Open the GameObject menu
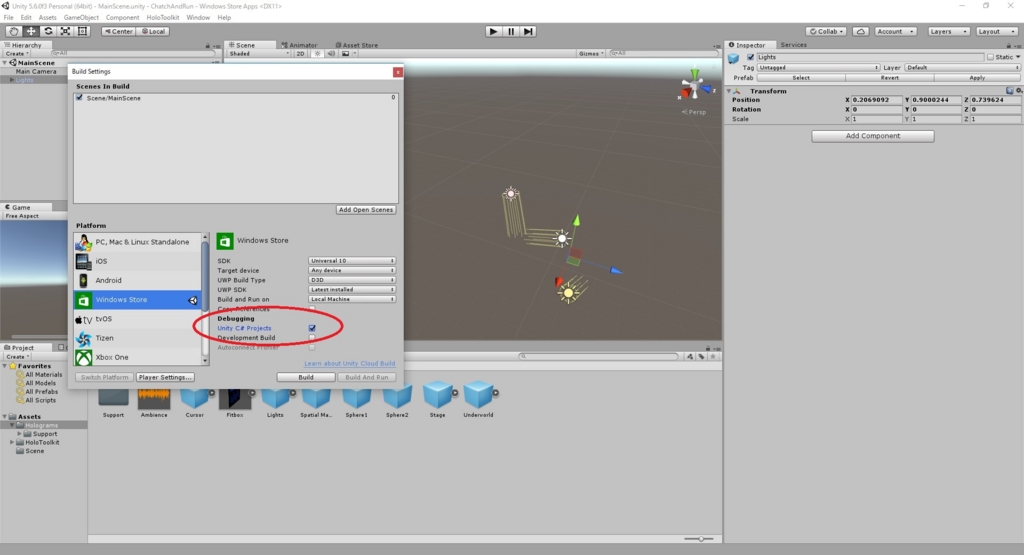The width and height of the screenshot is (1024, 555). 81,18
